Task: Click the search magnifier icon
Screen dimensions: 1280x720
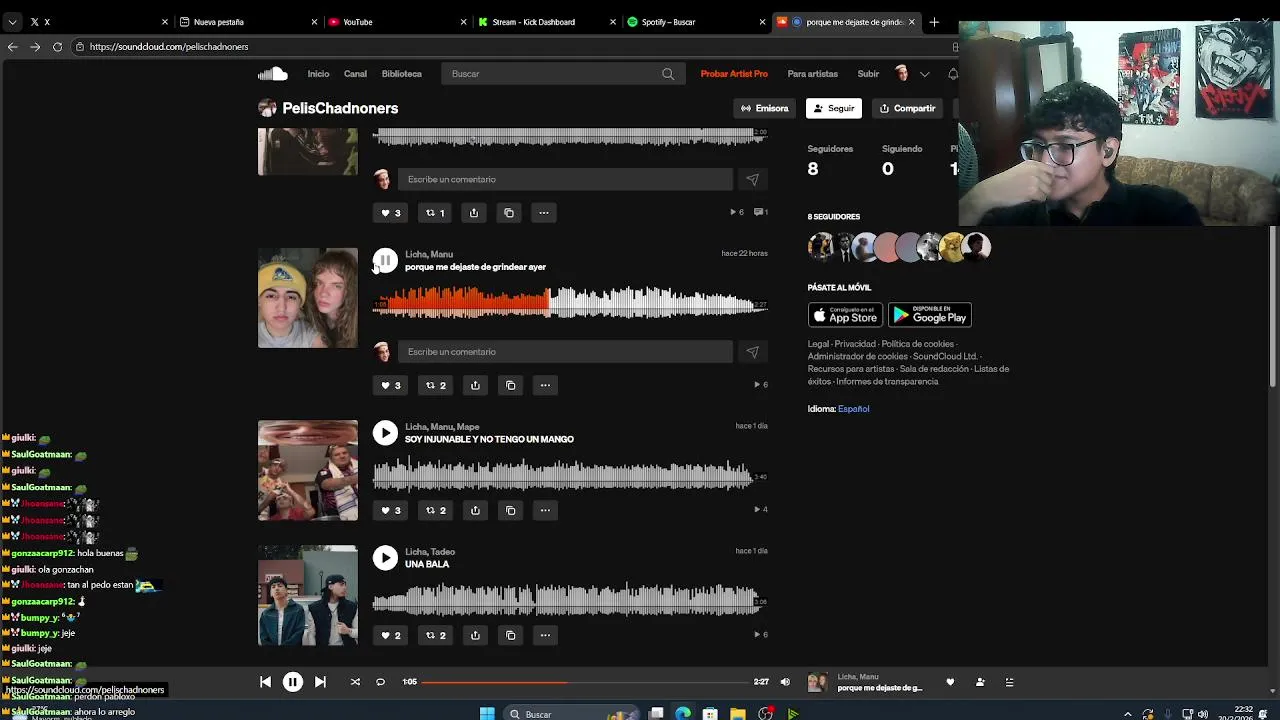Action: coord(668,74)
